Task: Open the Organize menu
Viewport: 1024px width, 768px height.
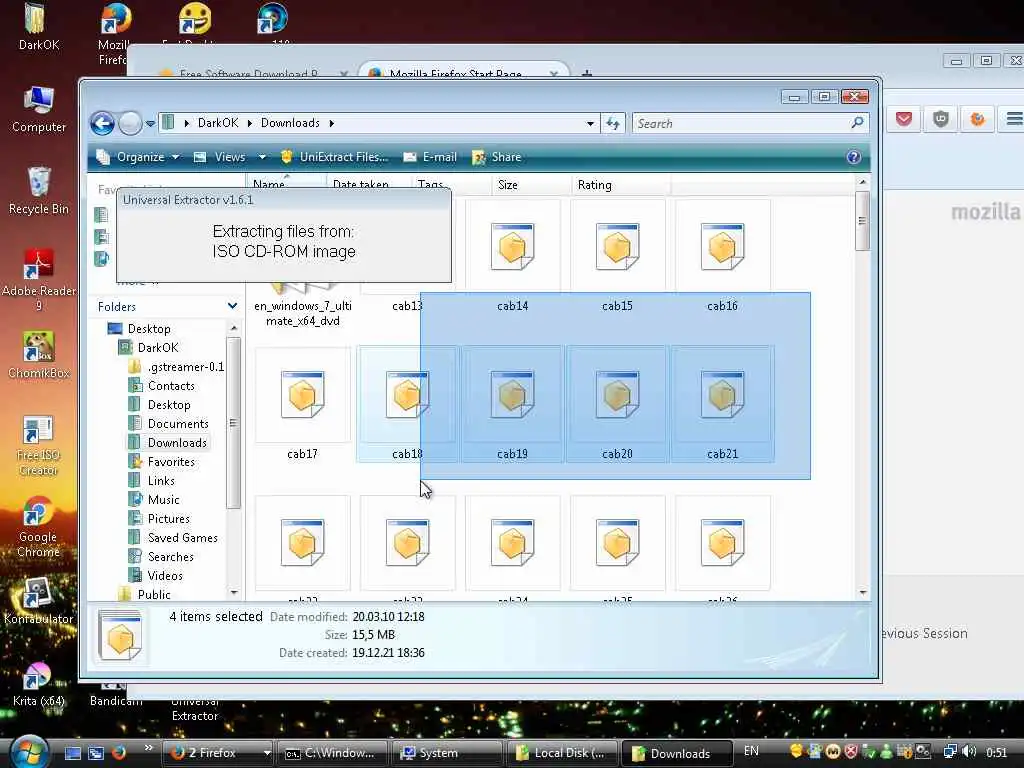Action: point(138,157)
